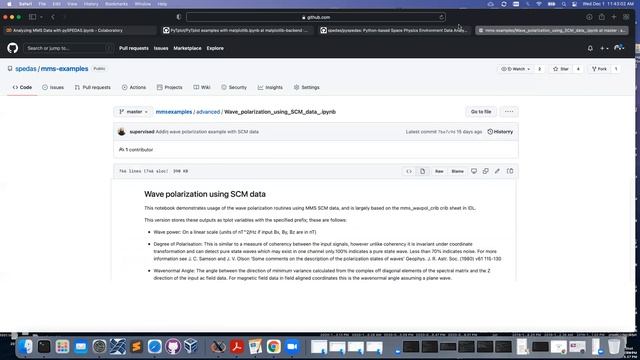This screenshot has width=640, height=360.
Task: Show Safari tab overview icon
Action: tap(626, 17)
